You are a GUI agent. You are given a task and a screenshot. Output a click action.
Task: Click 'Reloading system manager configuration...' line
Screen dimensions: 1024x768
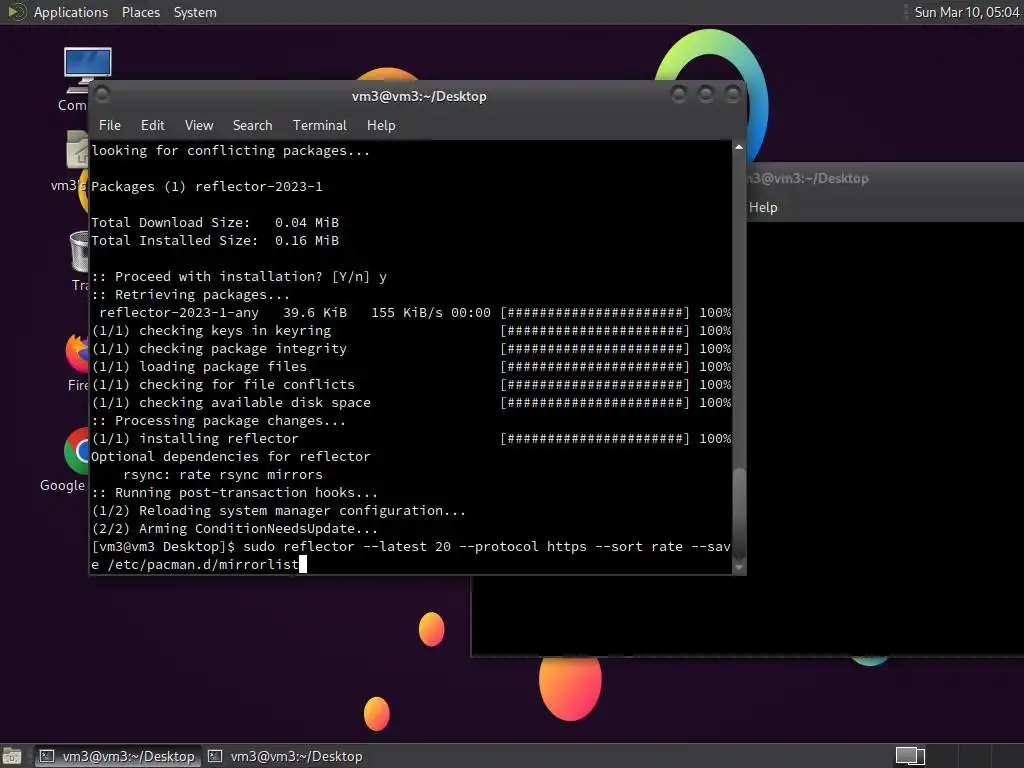(x=279, y=511)
